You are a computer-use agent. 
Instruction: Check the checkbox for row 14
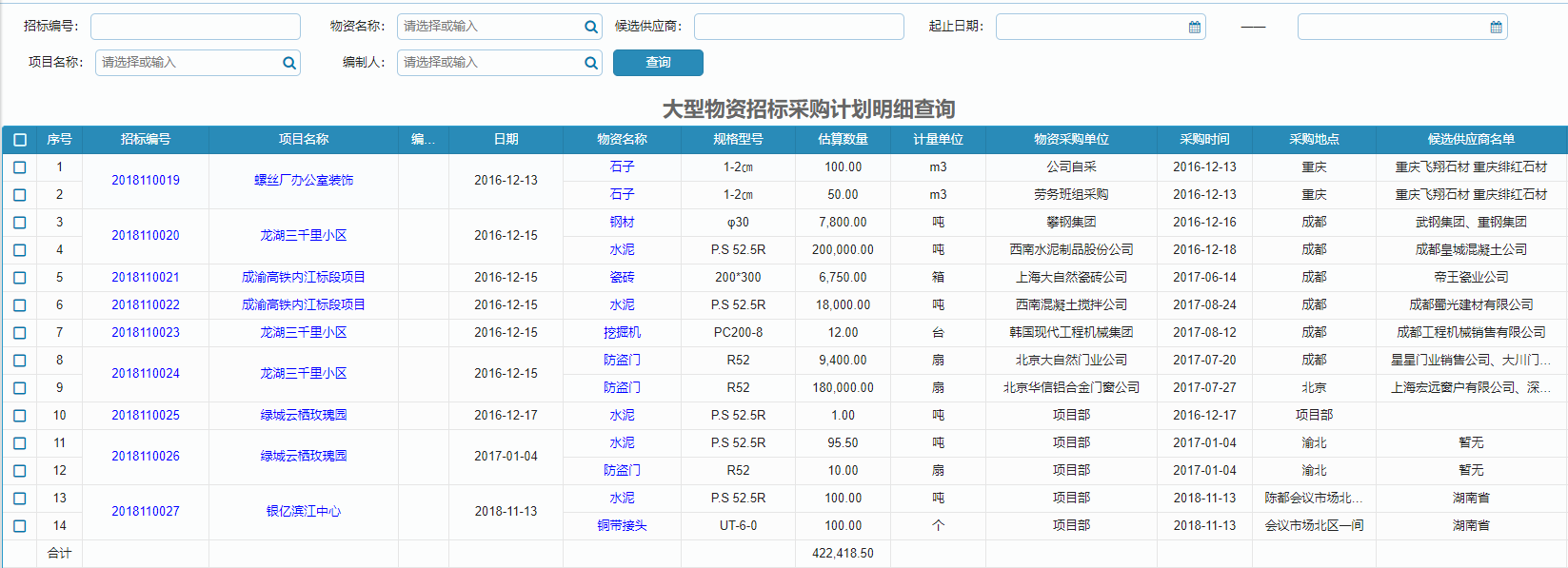(x=20, y=526)
